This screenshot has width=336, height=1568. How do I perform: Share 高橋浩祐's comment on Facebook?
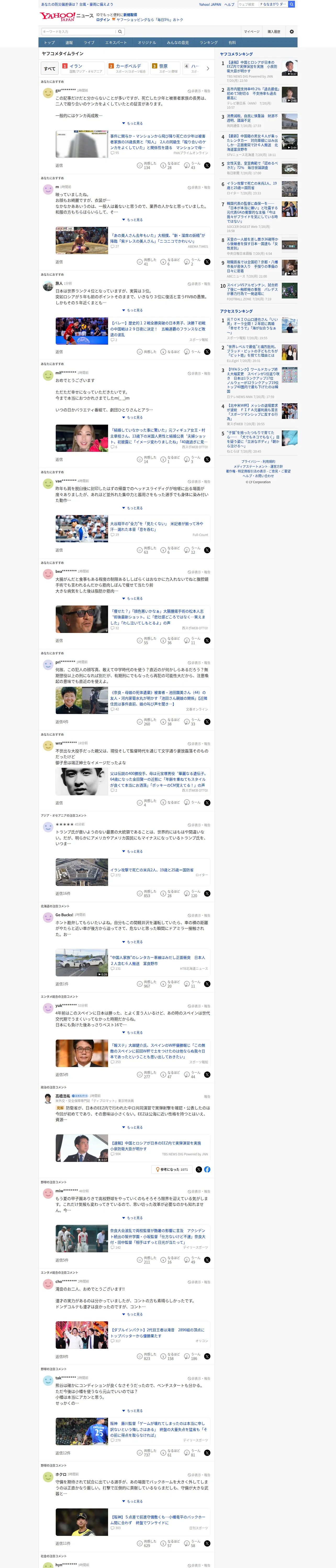tap(207, 1169)
